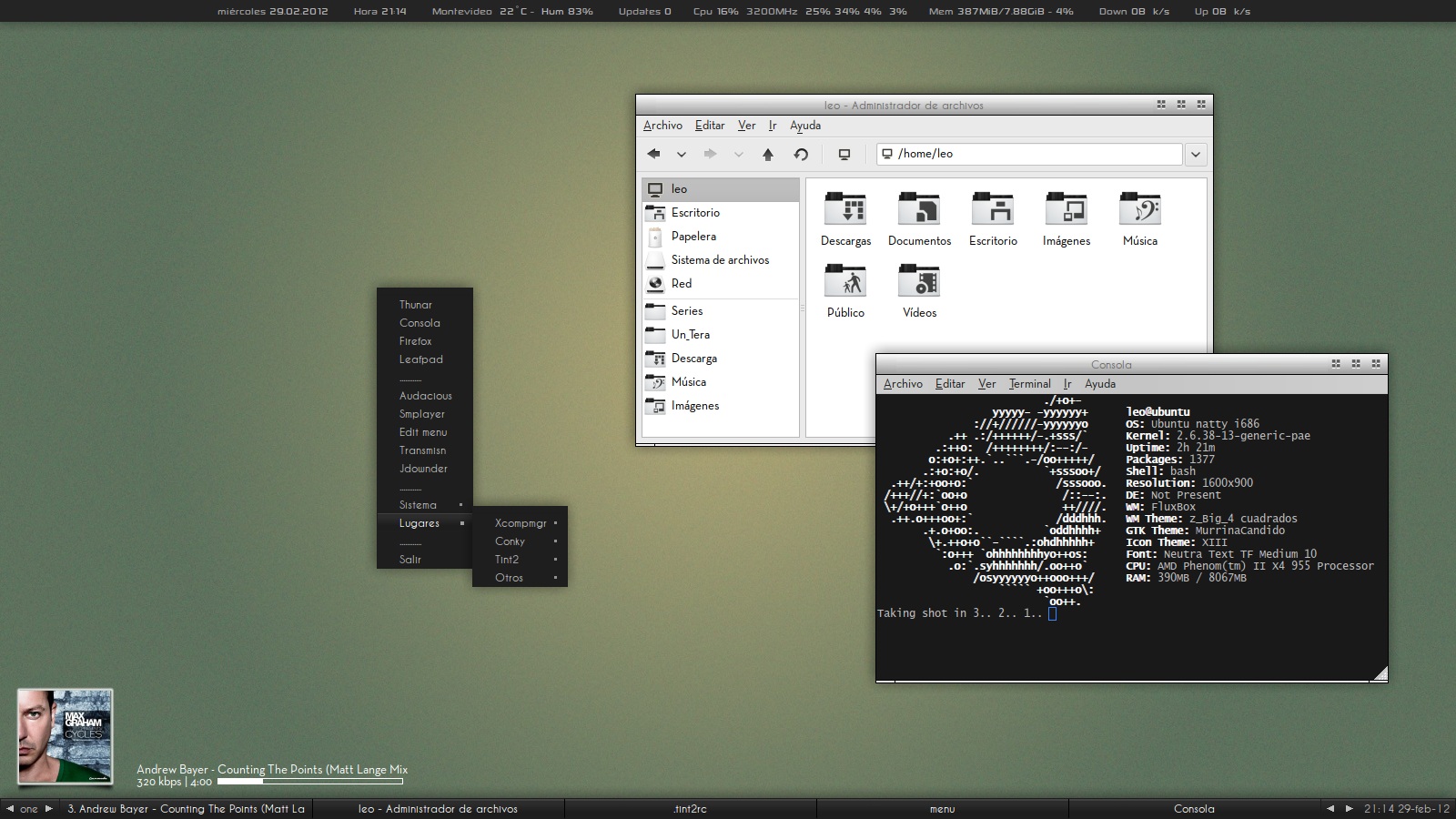This screenshot has height=819, width=1456.
Task: Select Papelera trash in sidebar
Action: 721,237
